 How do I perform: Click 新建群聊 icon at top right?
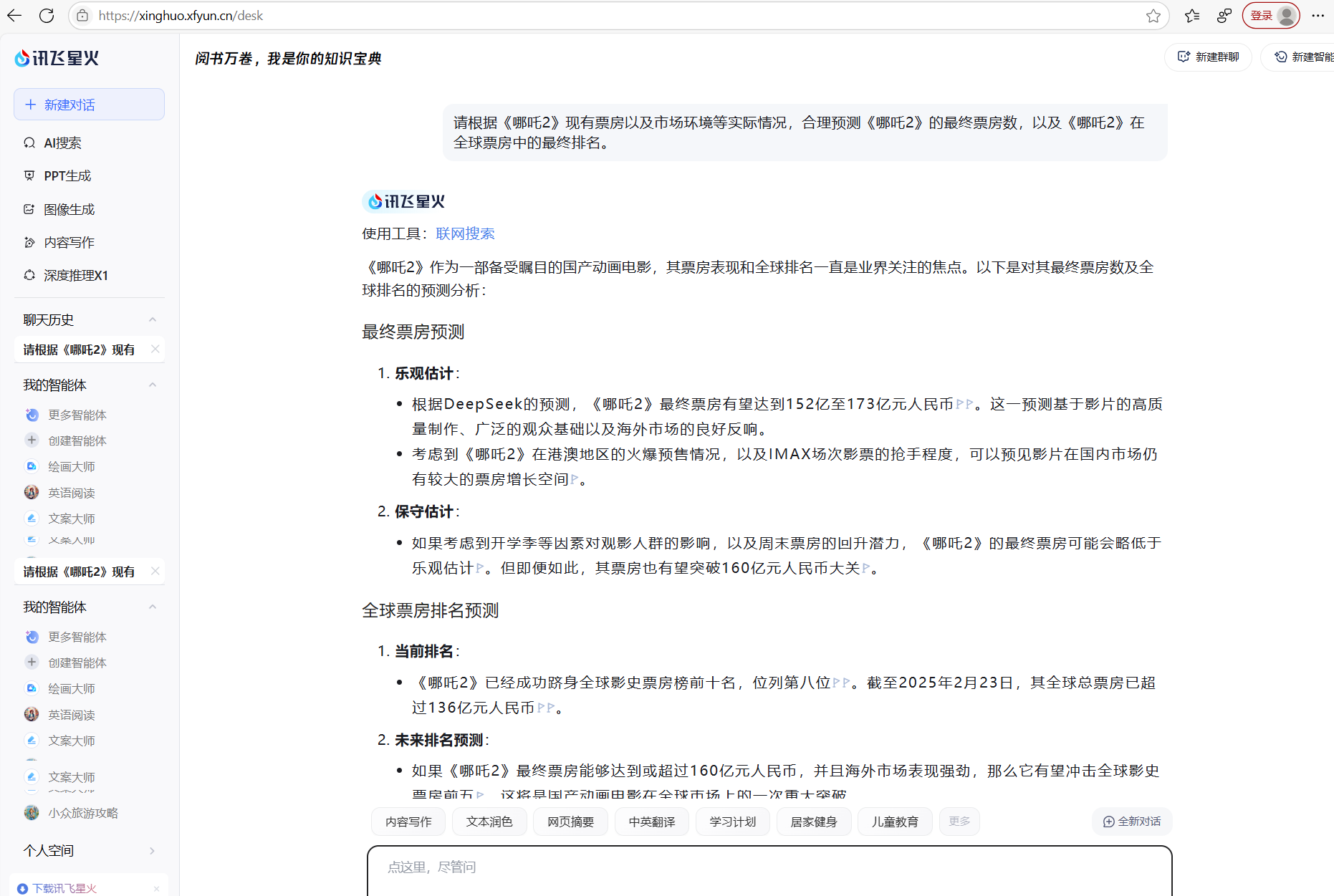click(x=1184, y=57)
